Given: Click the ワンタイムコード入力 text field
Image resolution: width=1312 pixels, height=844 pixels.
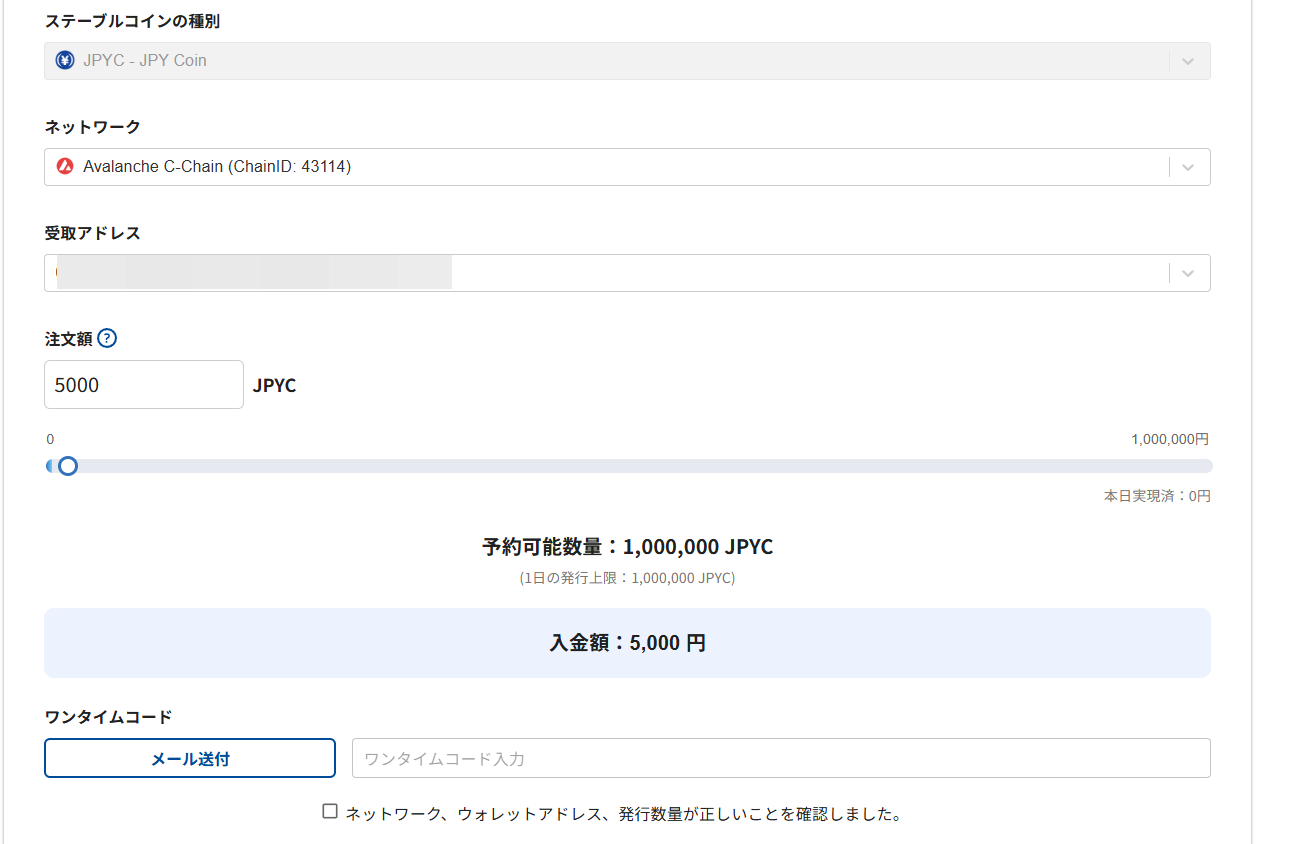Looking at the screenshot, I should [780, 758].
